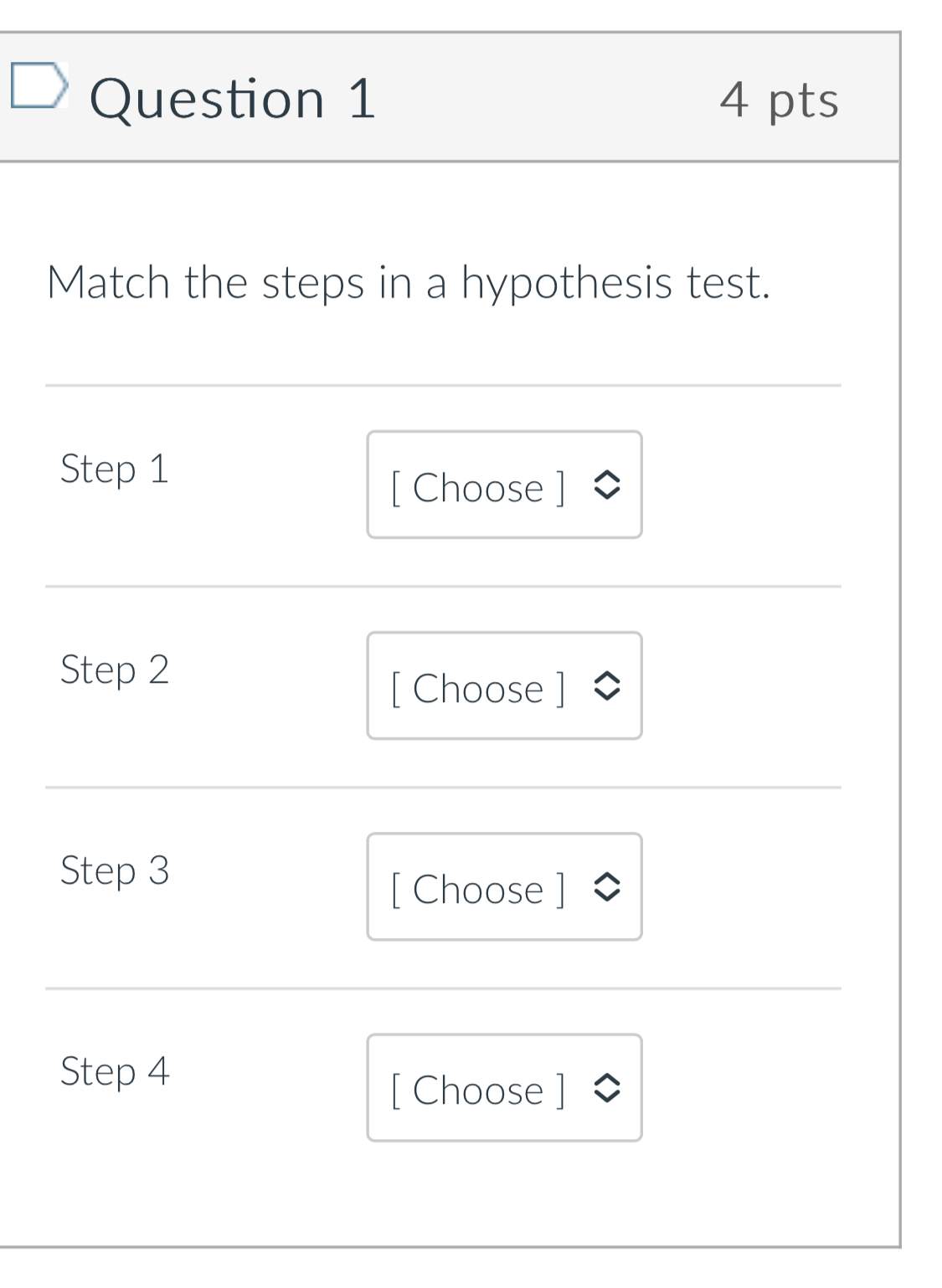The height and width of the screenshot is (1288, 942).
Task: Expand the Step 2 answer dropdown
Action: (x=504, y=686)
